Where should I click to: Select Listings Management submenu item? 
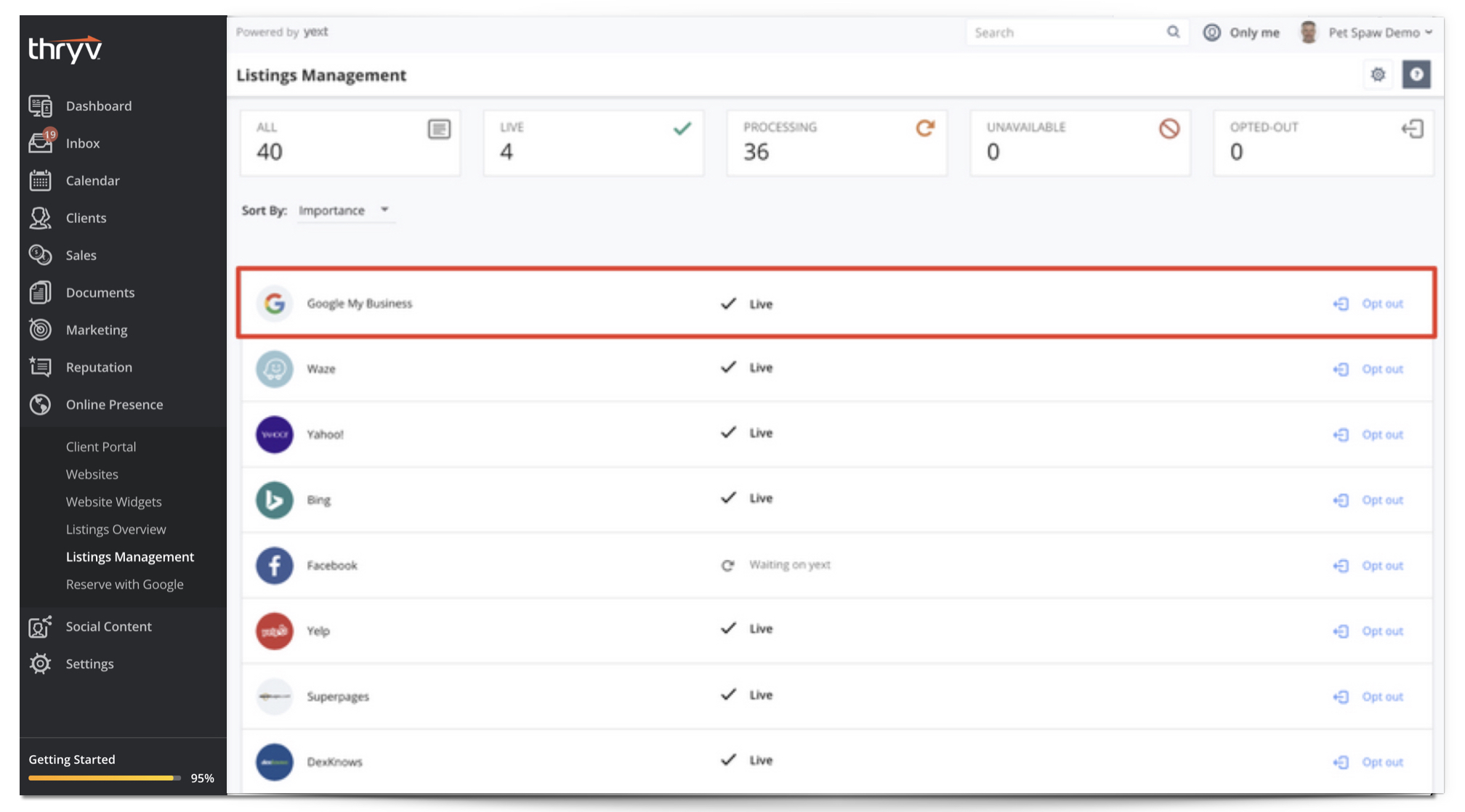coord(130,557)
